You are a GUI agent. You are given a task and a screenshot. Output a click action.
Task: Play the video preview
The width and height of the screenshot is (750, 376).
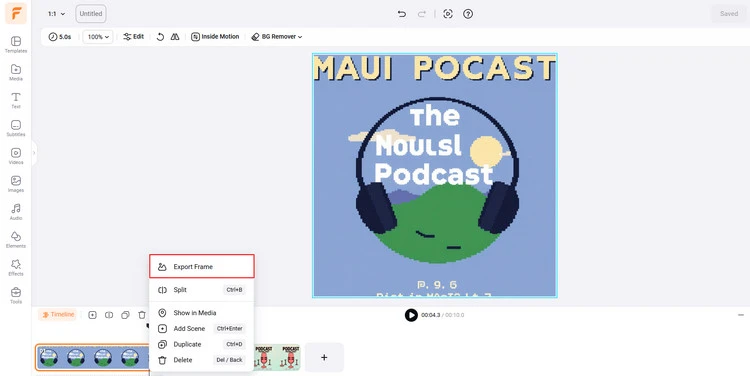pyautogui.click(x=411, y=315)
